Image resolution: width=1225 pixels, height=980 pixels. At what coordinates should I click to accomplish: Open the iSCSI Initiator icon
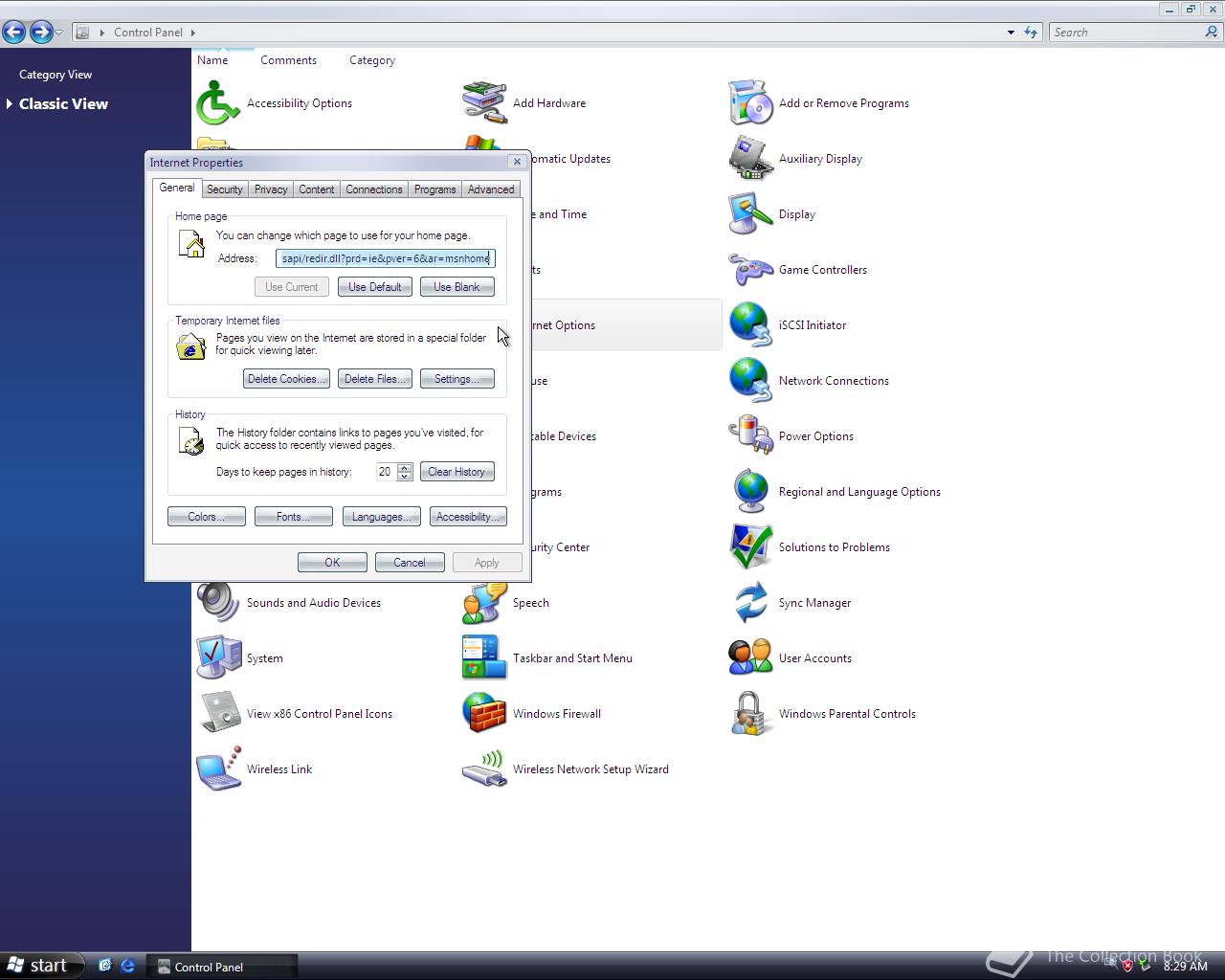750,325
